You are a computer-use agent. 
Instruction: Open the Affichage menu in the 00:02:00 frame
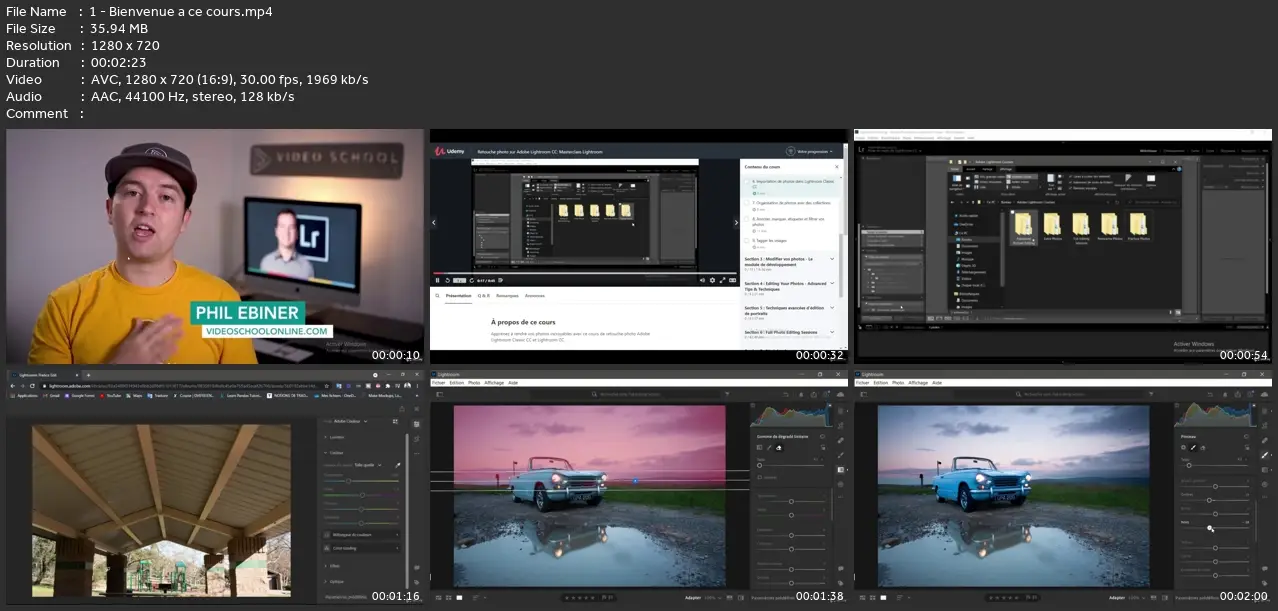coord(918,382)
